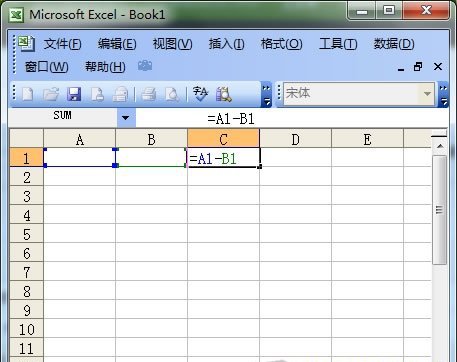Select row 1 header
This screenshot has width=457, height=362.
[26, 157]
